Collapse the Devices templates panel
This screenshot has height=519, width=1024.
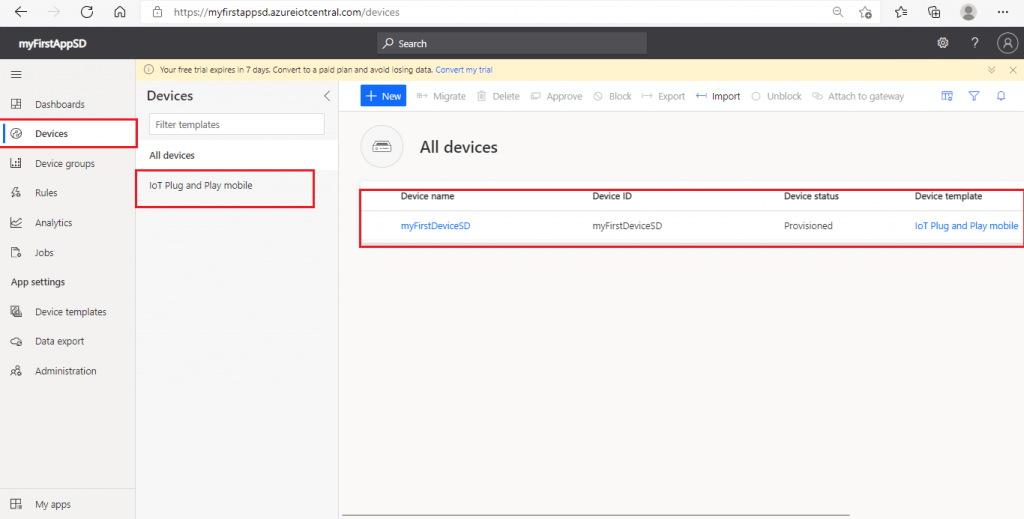(327, 96)
